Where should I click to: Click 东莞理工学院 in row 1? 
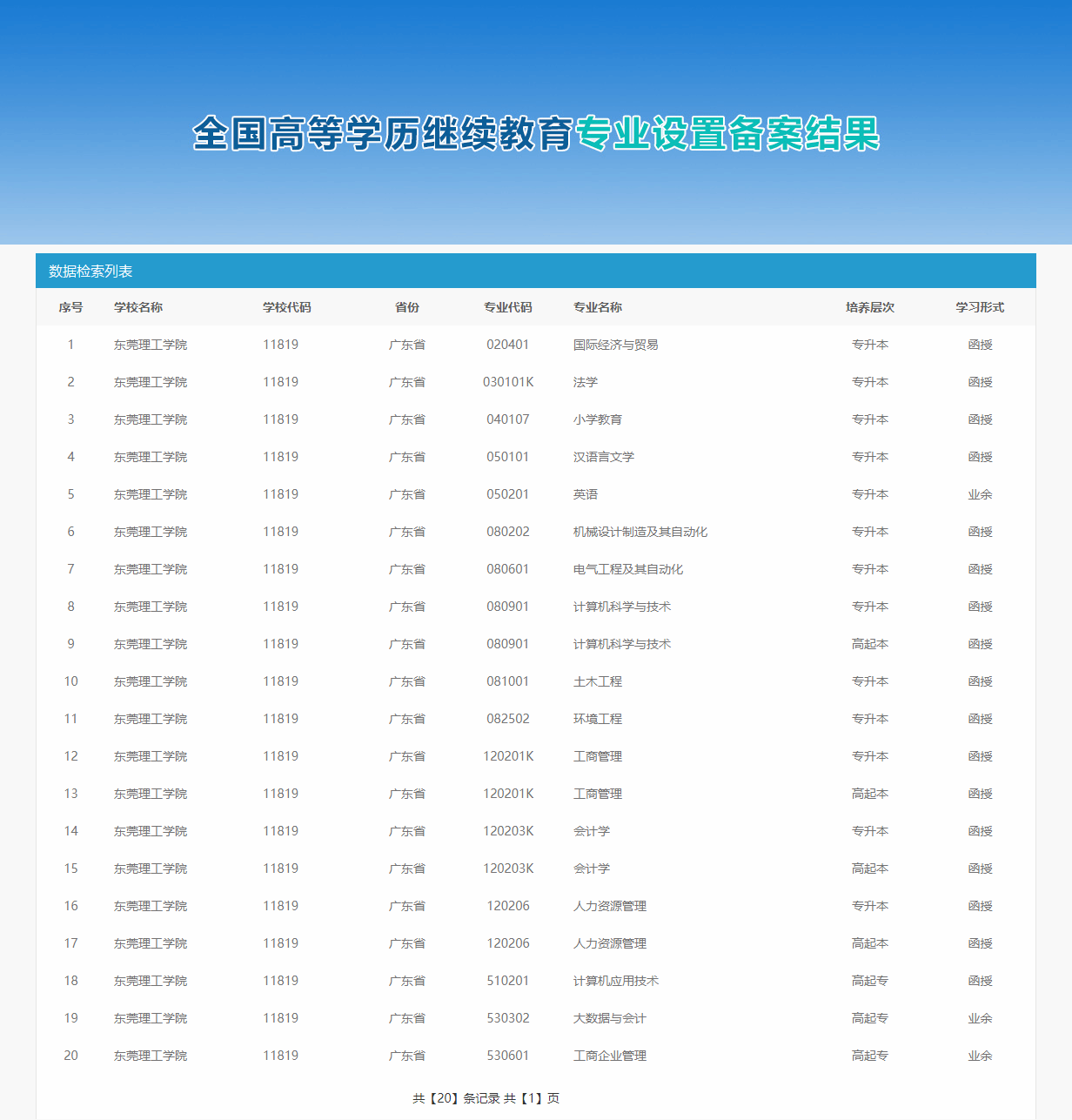pos(151,345)
